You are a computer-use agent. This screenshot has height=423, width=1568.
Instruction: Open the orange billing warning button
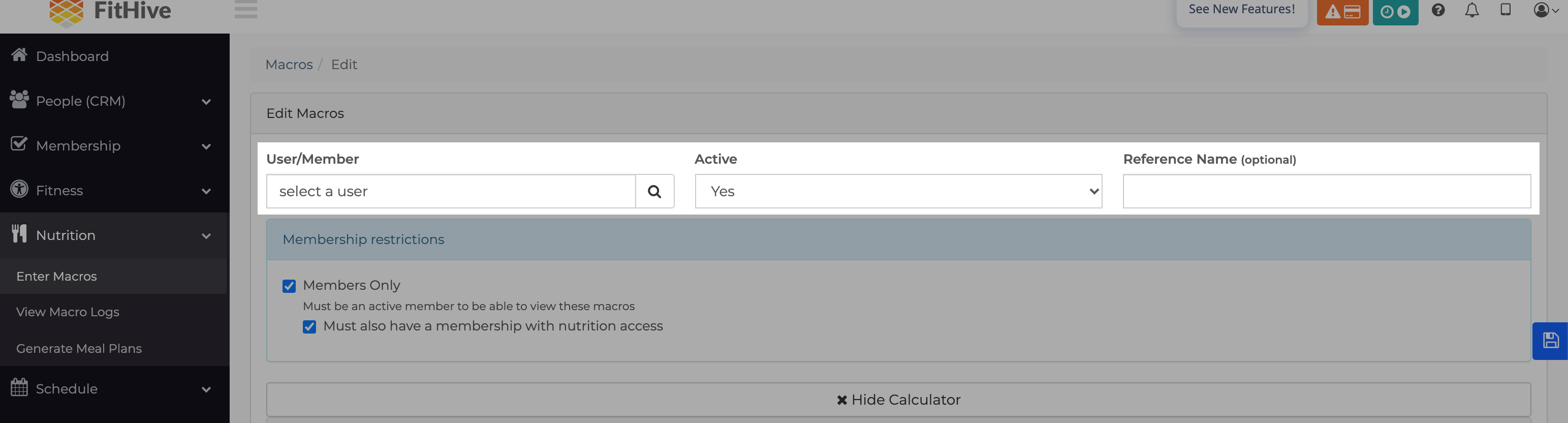1342,12
